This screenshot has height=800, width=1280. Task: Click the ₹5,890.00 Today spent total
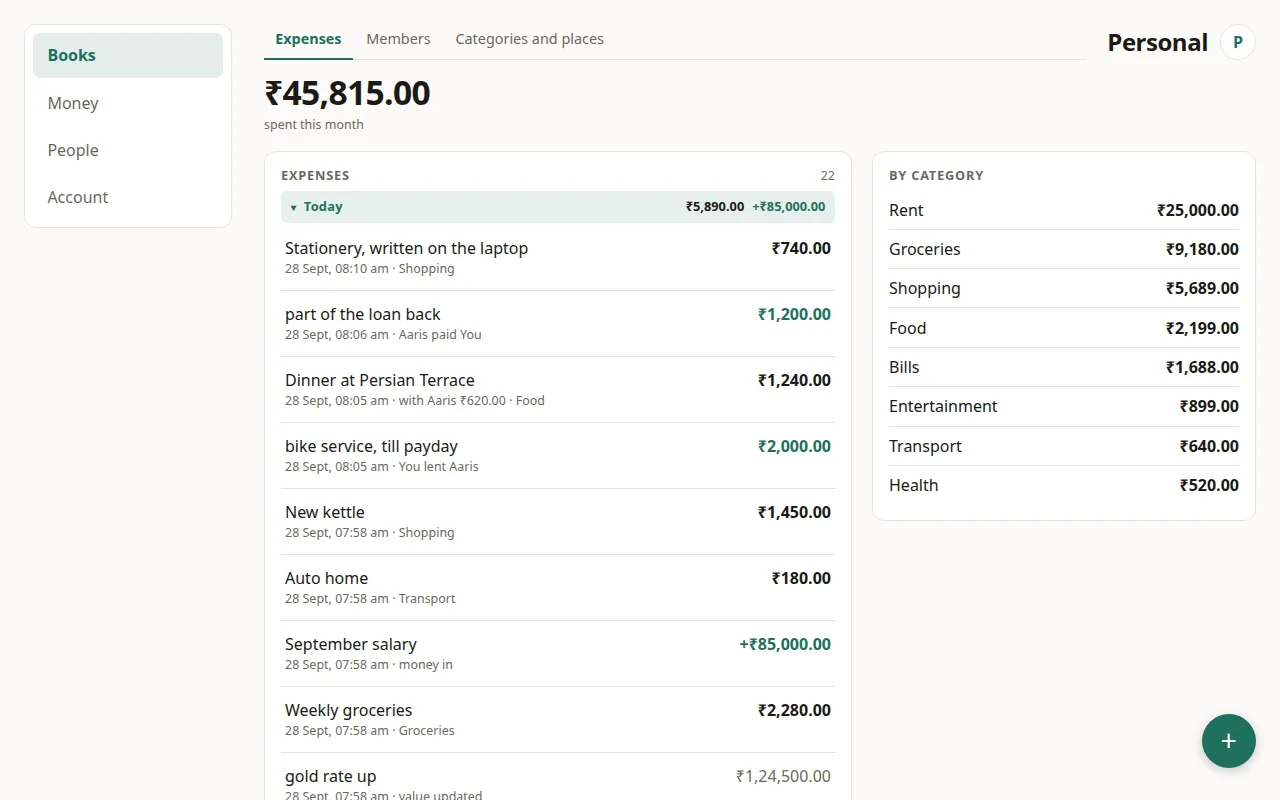click(715, 207)
